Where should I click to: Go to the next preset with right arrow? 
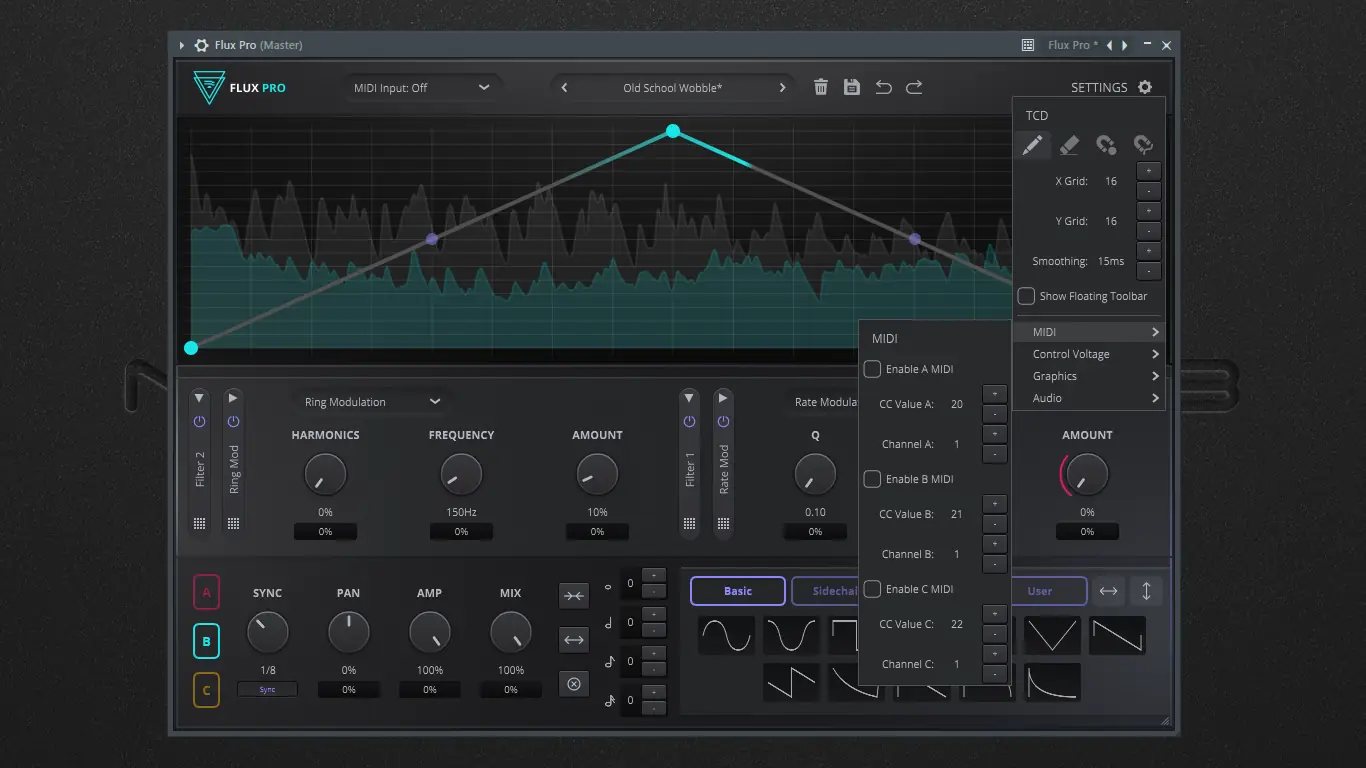tap(783, 87)
